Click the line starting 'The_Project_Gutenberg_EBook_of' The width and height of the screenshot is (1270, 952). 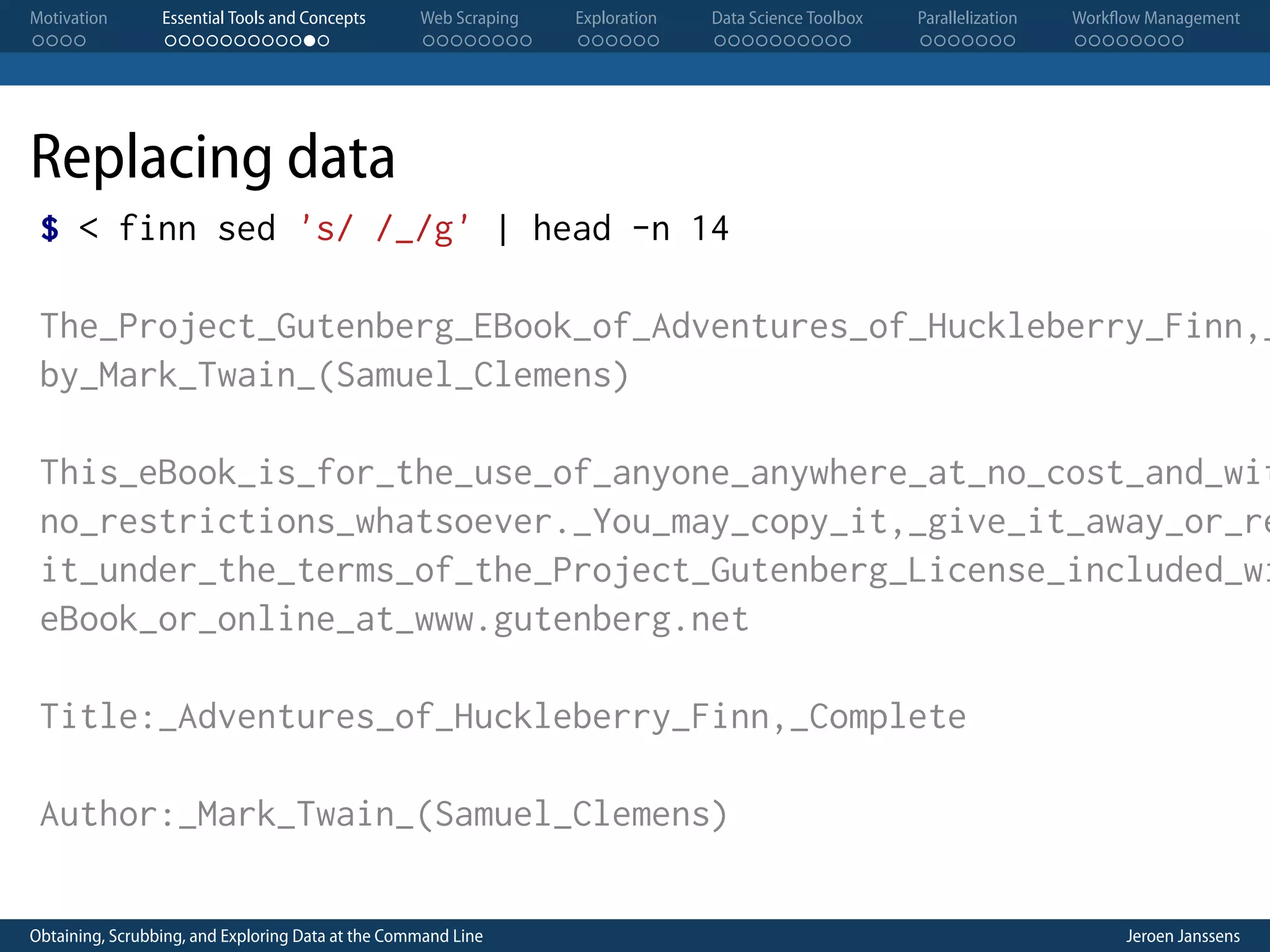pyautogui.click(x=655, y=327)
